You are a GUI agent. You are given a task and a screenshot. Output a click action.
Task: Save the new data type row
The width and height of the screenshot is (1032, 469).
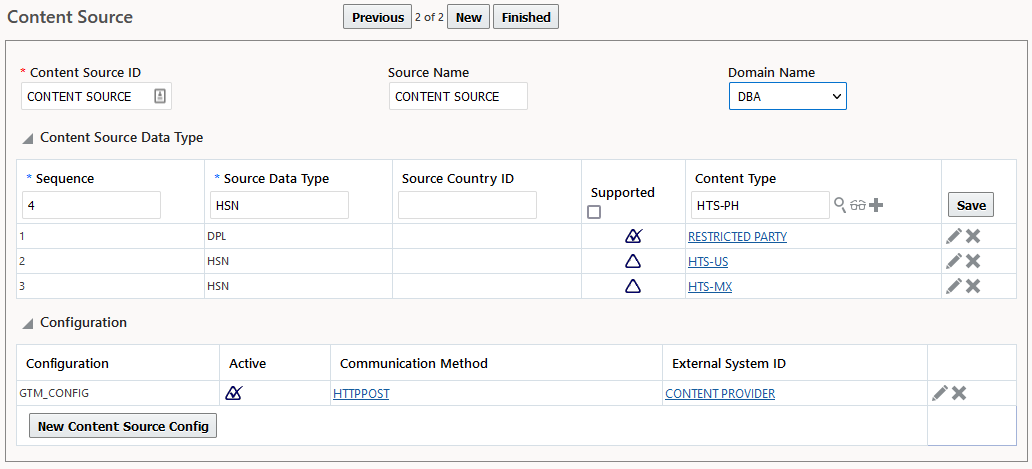(971, 205)
